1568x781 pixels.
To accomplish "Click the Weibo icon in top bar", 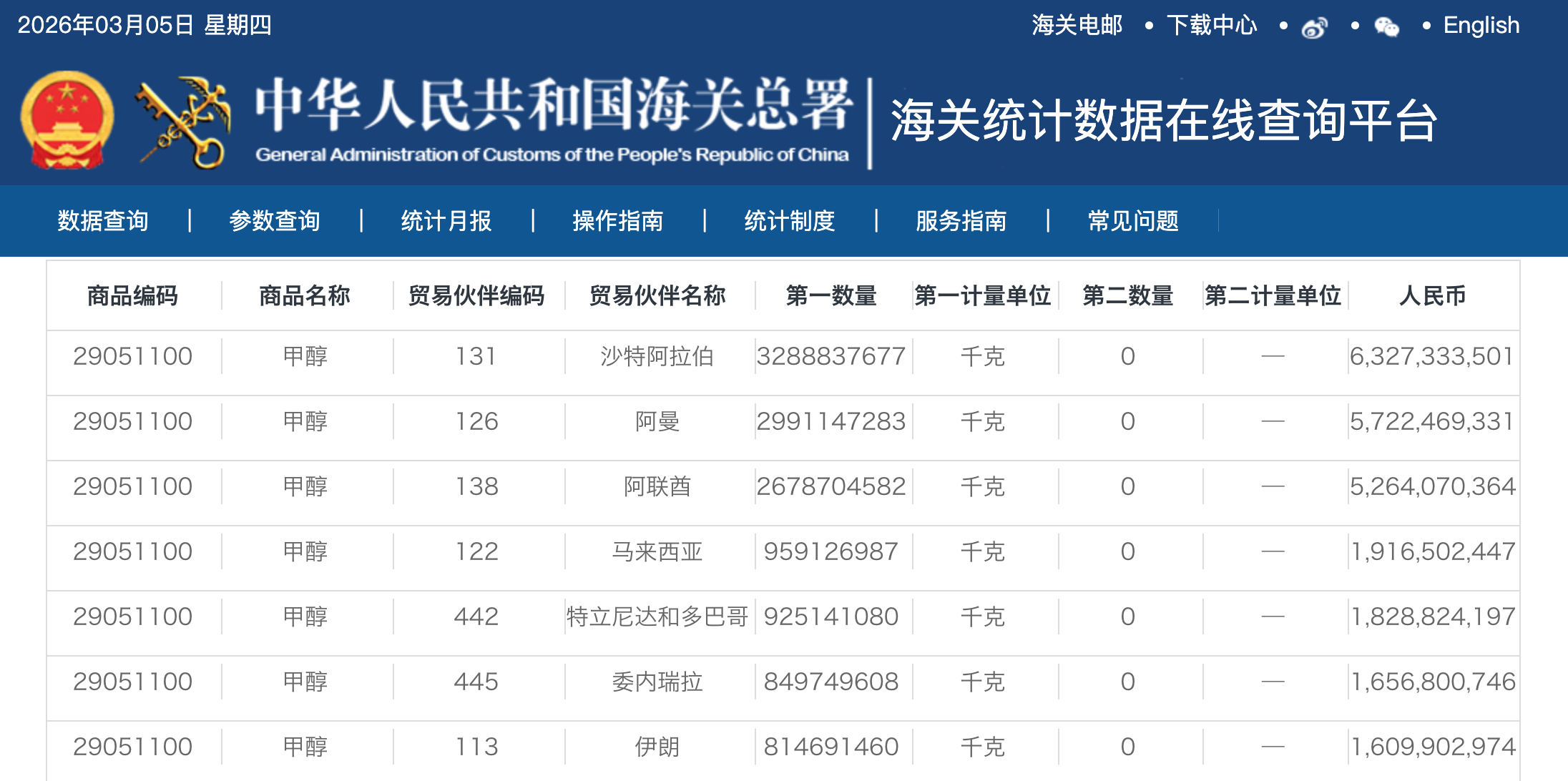I will pos(1314,27).
